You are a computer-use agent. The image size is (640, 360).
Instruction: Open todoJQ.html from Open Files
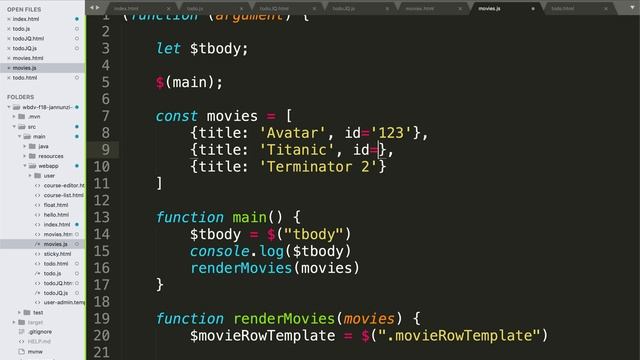coord(28,39)
